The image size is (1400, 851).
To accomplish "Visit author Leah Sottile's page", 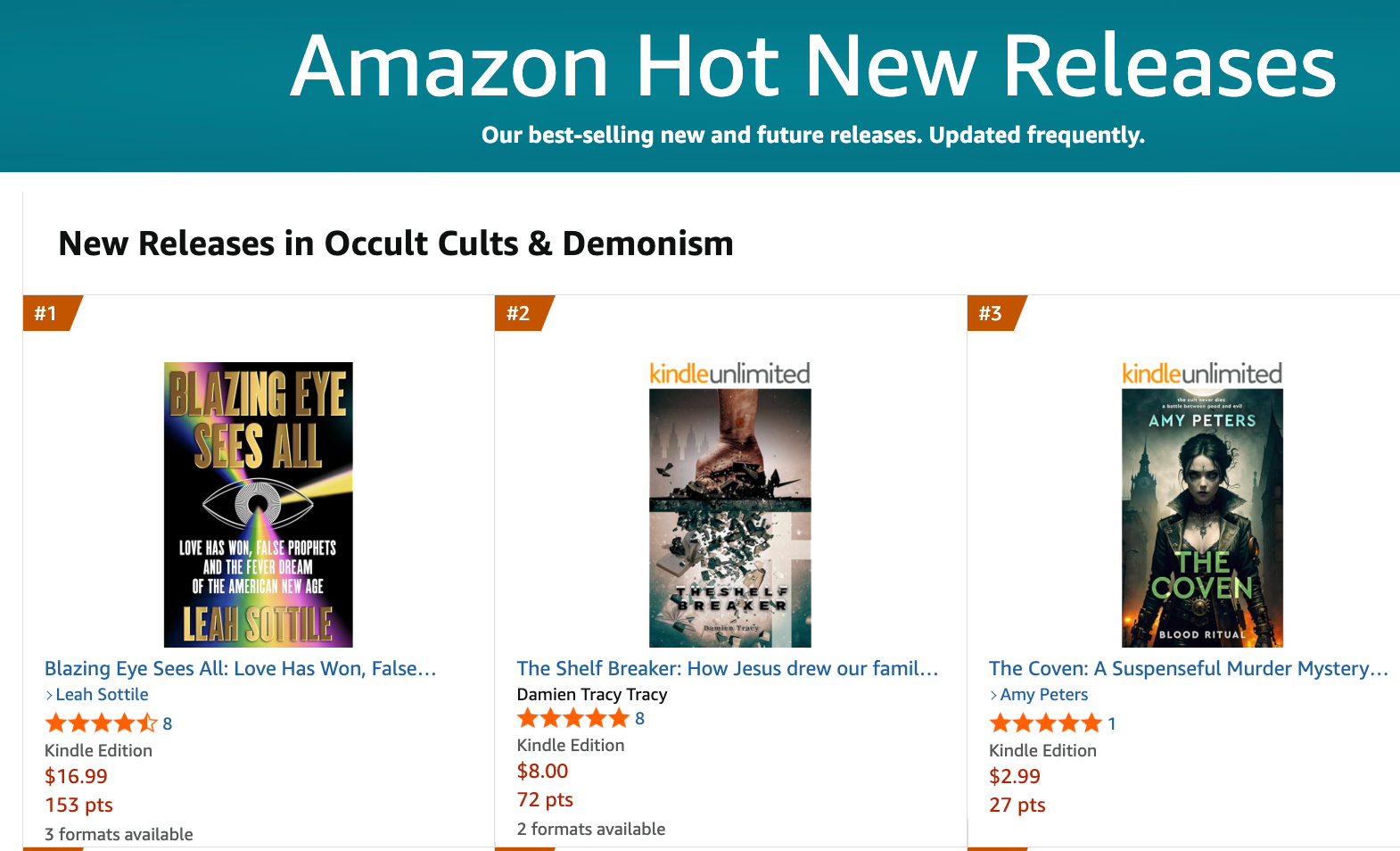I will point(102,694).
